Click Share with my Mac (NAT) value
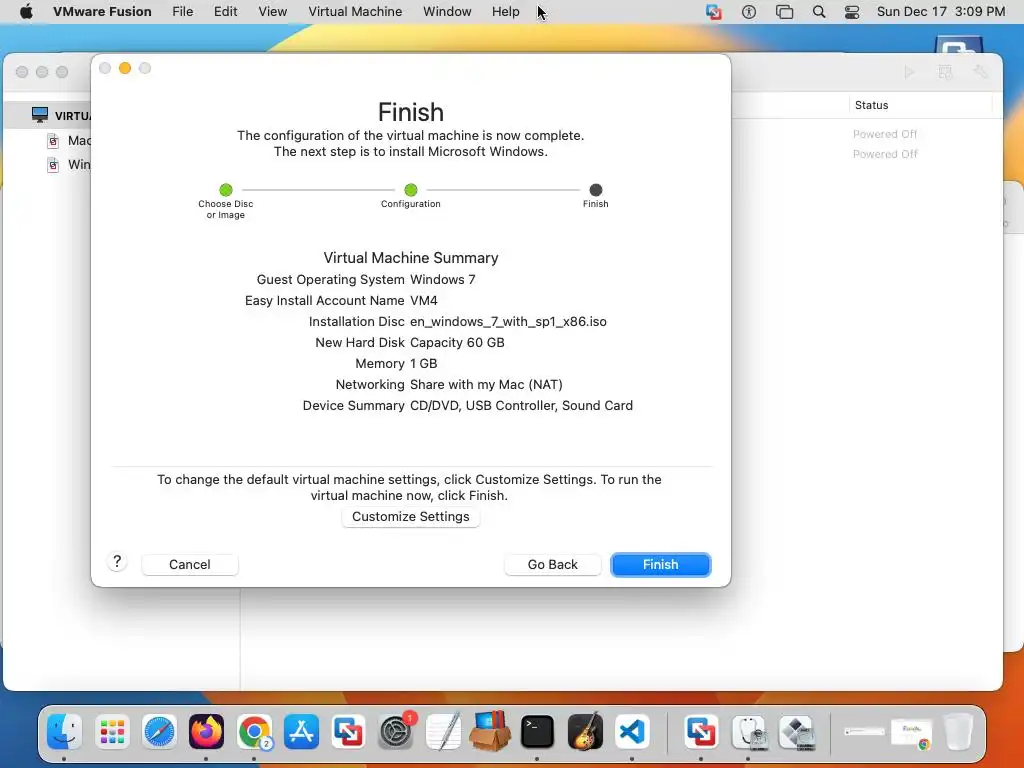 tap(486, 385)
